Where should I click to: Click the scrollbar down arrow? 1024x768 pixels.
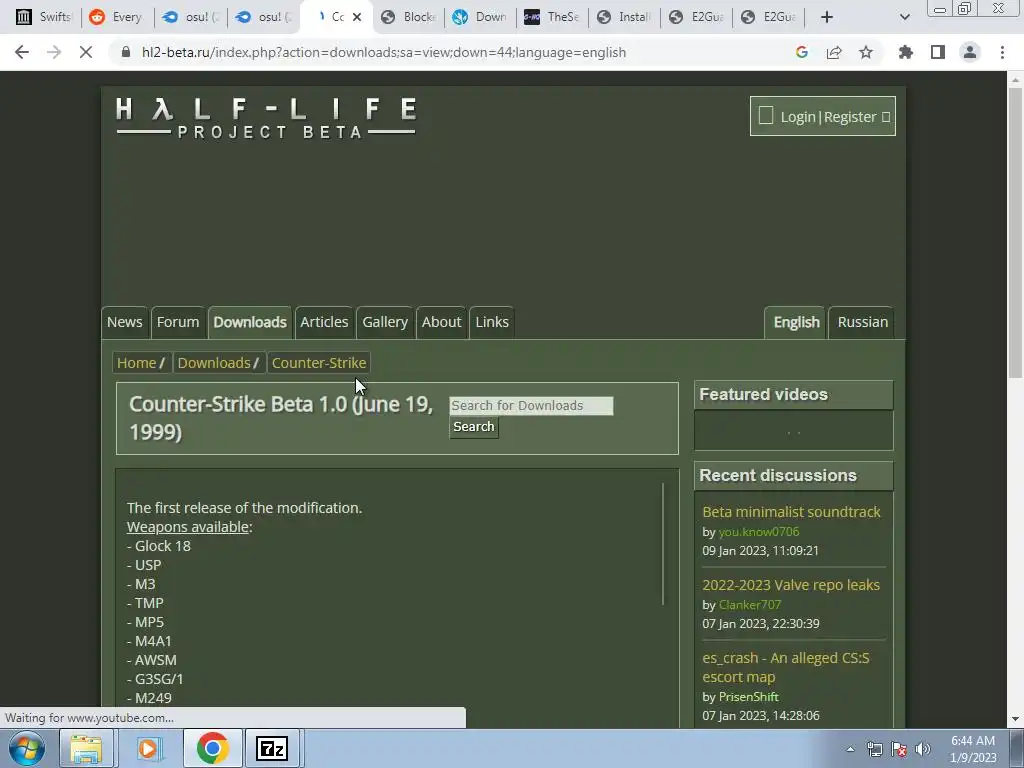pos(1015,719)
